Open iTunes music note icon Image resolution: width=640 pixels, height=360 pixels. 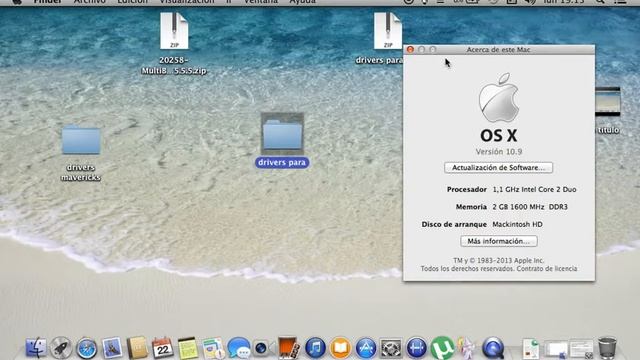point(315,348)
